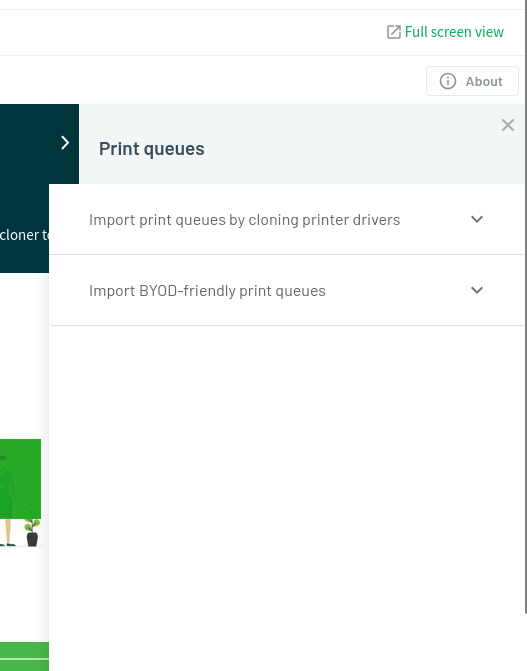Viewport: 527px width, 671px height.
Task: Click the potted plant illustration
Action: 32,532
